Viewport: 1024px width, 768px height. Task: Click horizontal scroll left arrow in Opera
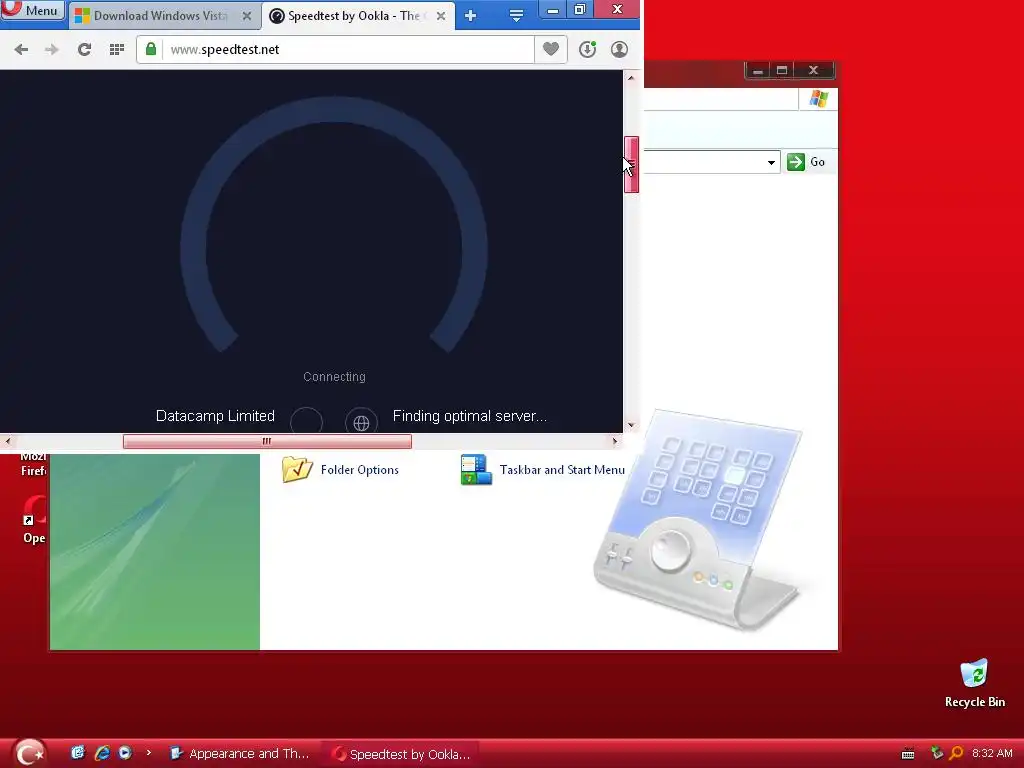pos(8,441)
